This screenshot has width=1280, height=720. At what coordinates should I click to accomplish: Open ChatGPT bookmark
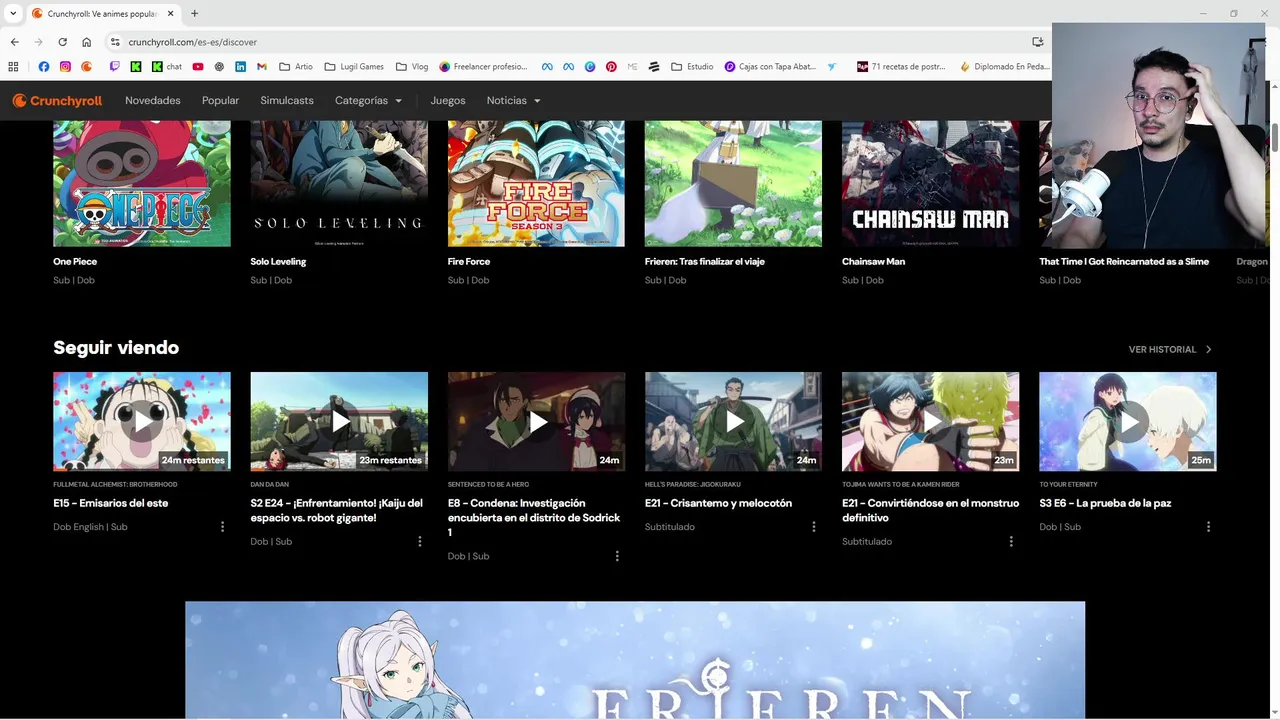tap(219, 67)
